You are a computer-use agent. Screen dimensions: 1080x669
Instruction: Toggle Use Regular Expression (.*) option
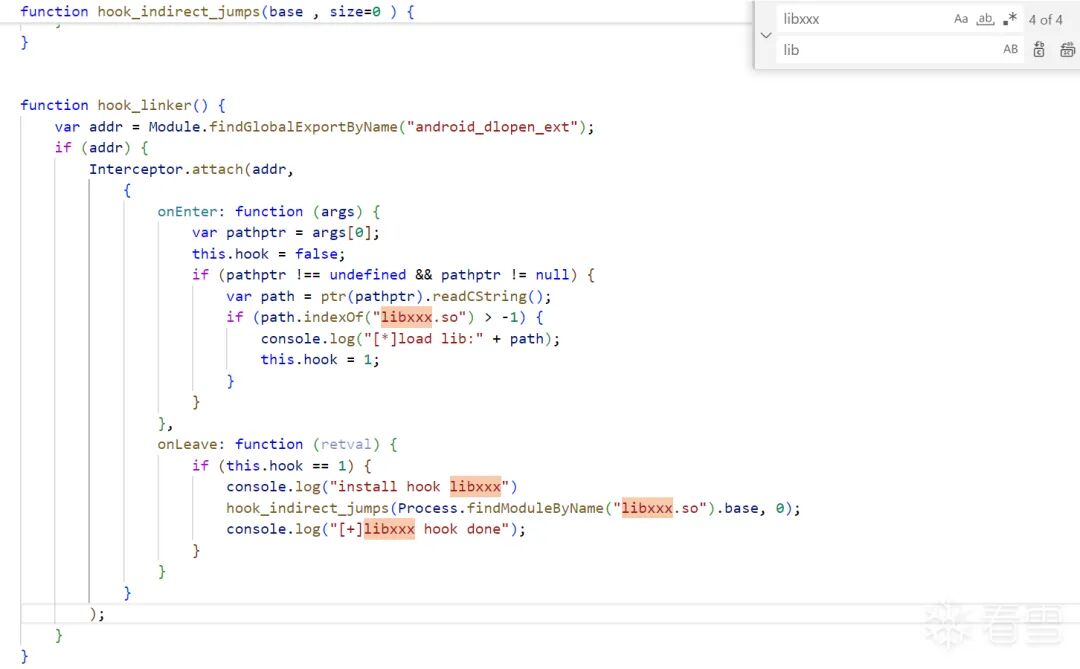1010,19
